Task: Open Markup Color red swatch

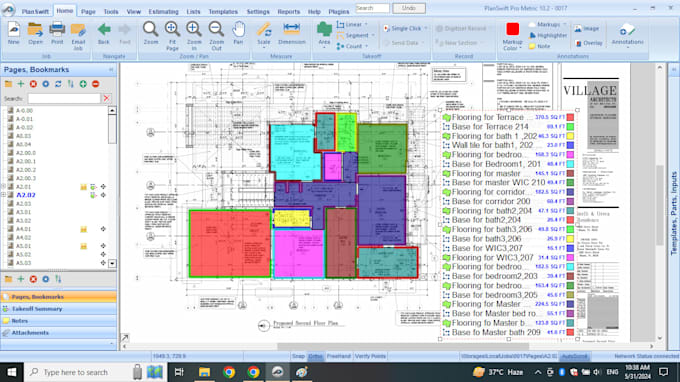Action: pos(512,29)
